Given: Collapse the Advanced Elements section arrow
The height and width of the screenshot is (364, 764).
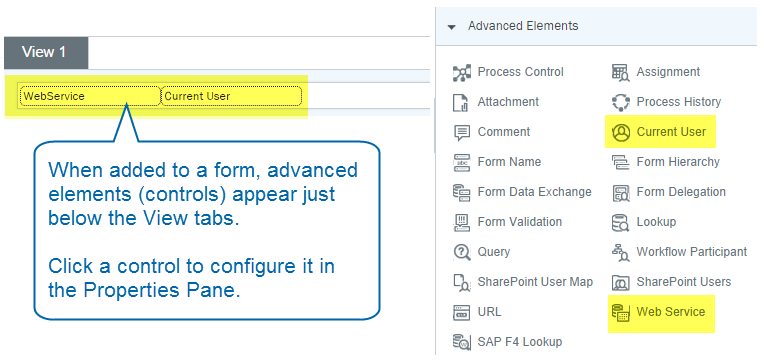Looking at the screenshot, I should [x=451, y=27].
